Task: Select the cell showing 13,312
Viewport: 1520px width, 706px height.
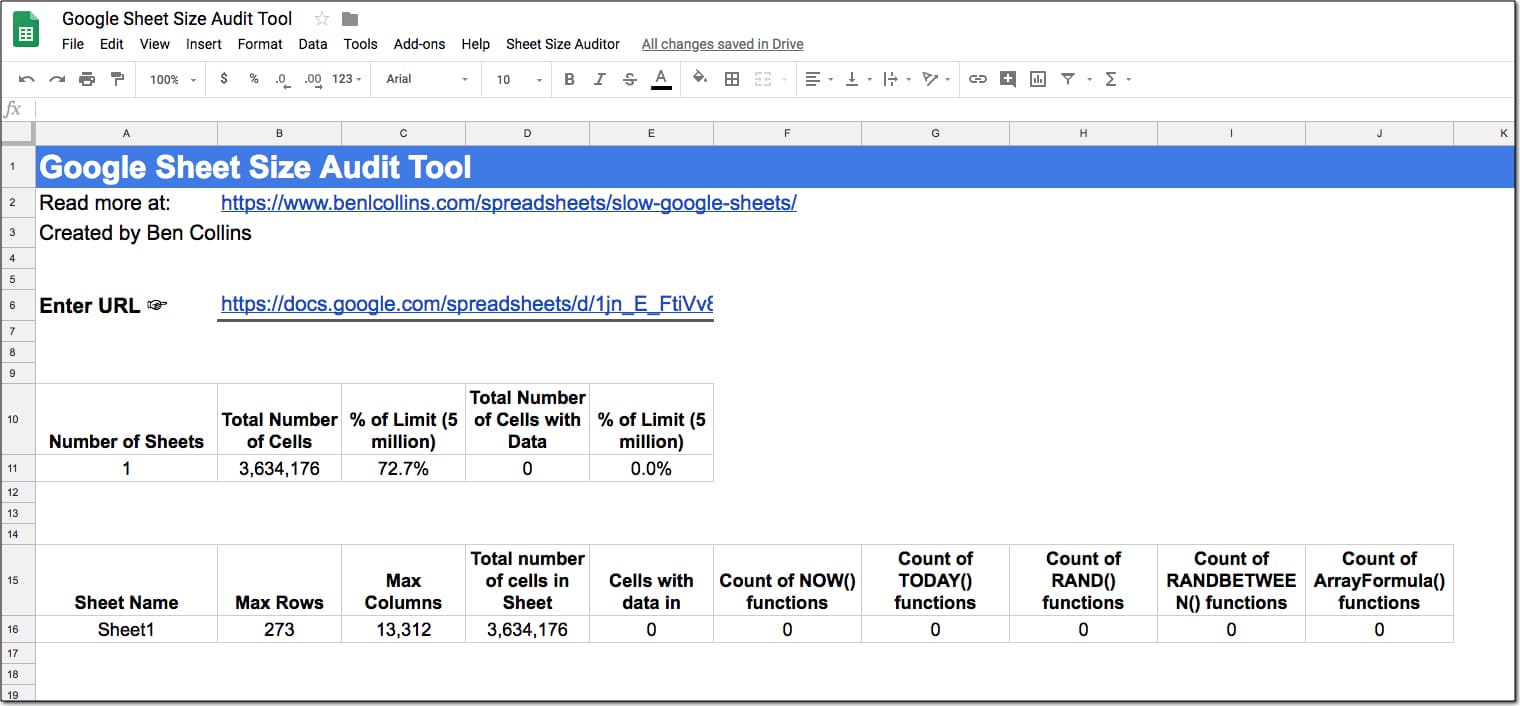Action: 403,629
